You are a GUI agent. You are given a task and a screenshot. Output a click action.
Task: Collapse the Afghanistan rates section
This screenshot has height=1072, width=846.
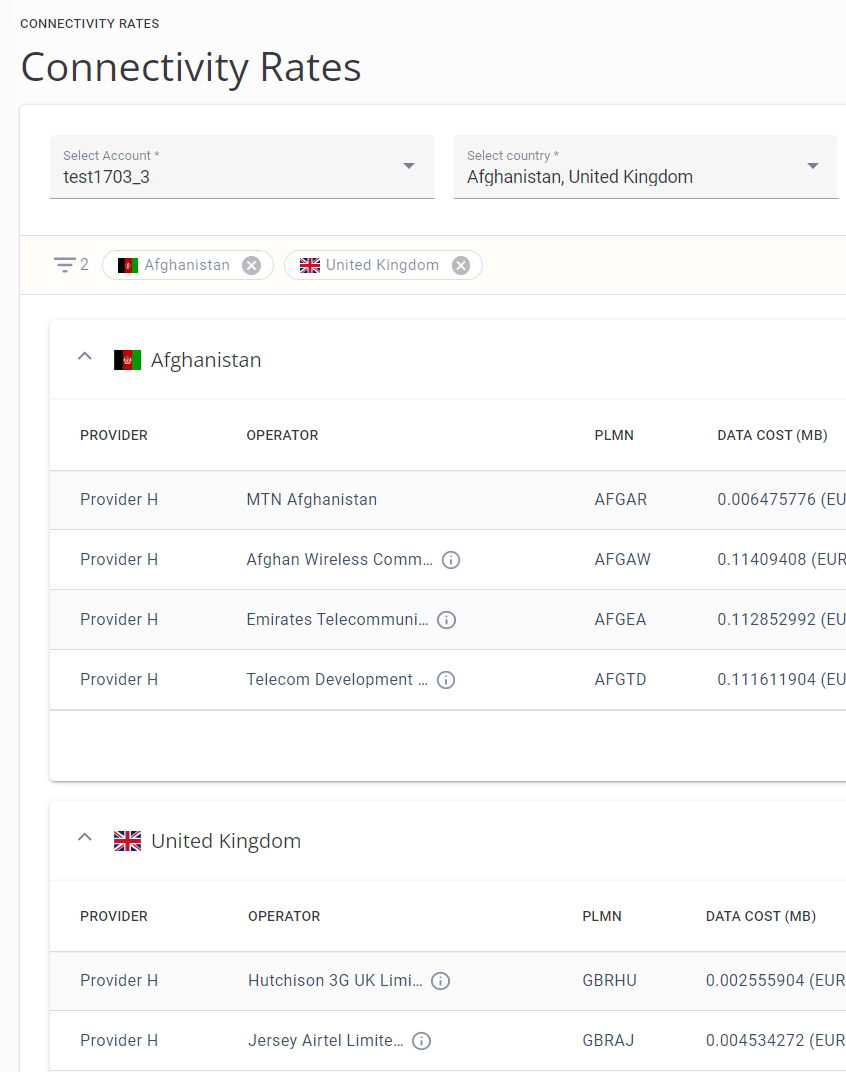point(85,357)
